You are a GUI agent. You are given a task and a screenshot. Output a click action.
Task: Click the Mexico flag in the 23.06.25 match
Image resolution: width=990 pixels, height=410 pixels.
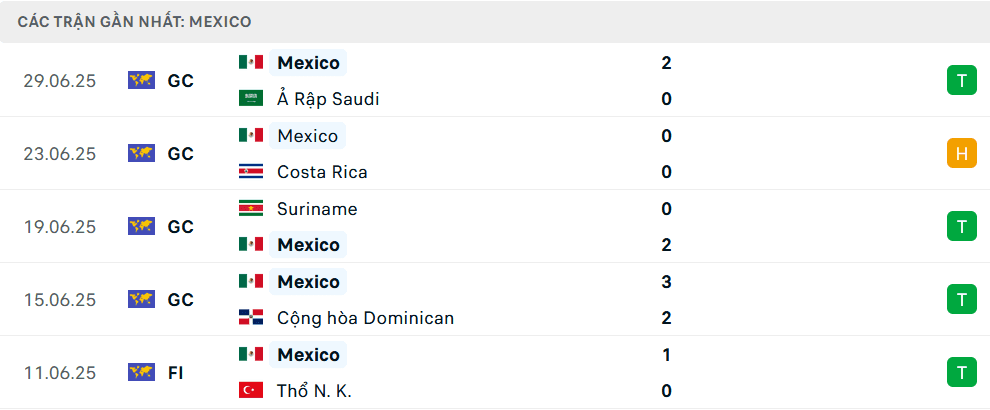coord(250,135)
